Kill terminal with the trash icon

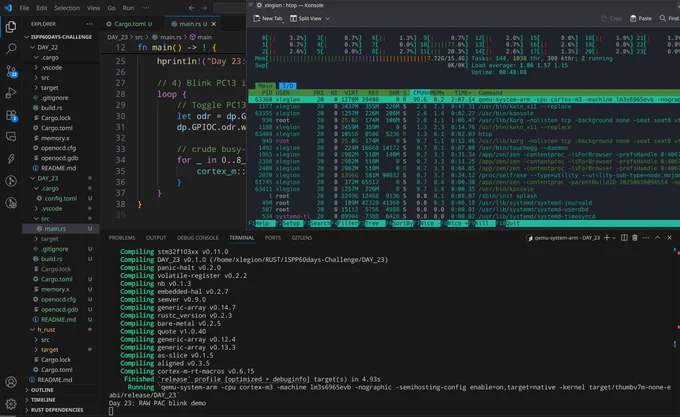[x=635, y=238]
